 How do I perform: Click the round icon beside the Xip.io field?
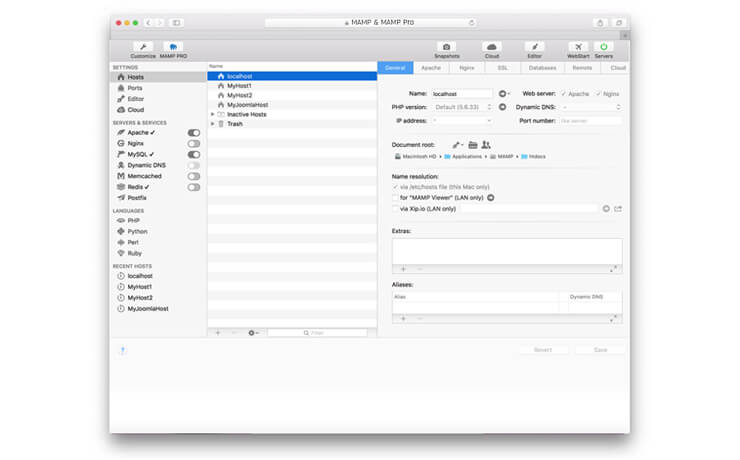tap(606, 209)
